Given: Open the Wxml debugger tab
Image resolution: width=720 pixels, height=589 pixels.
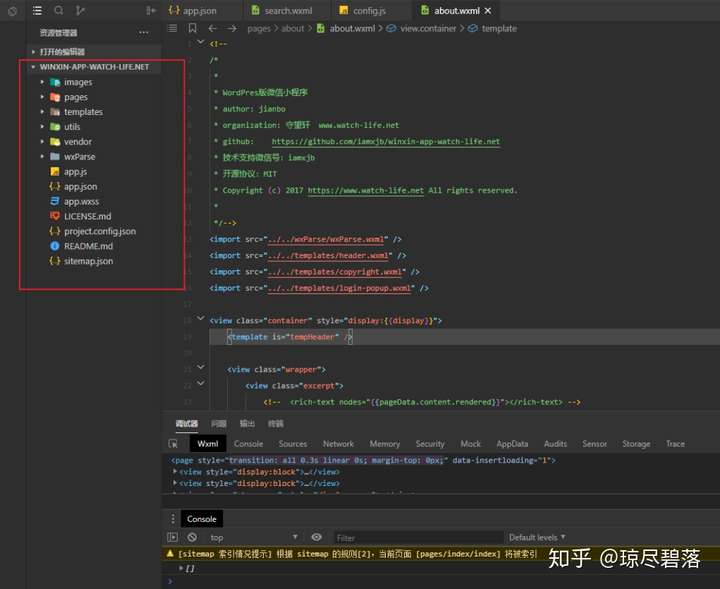Looking at the screenshot, I should click(208, 443).
